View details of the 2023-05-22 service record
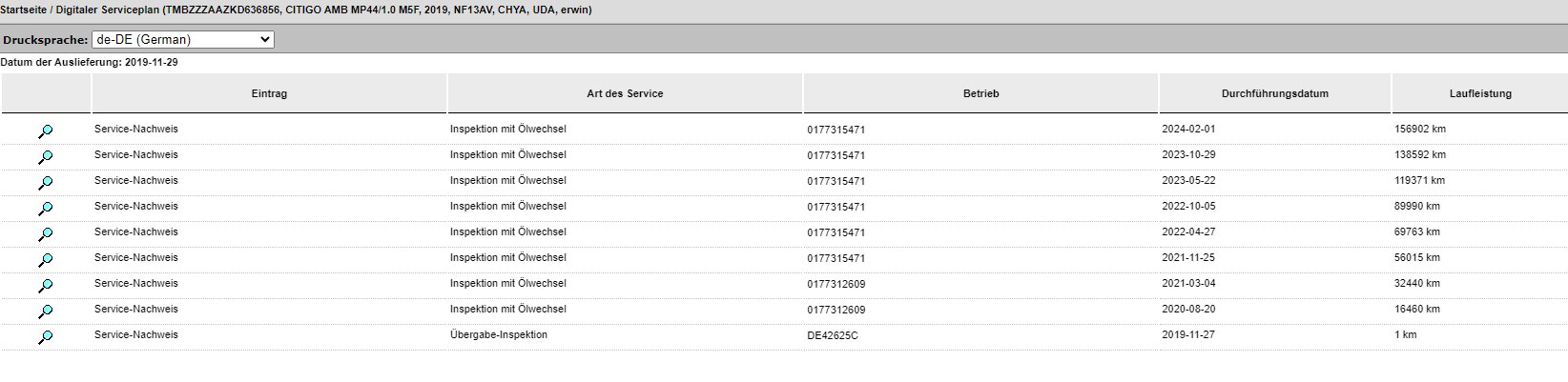This screenshot has height=382, width=1568. coord(45,183)
